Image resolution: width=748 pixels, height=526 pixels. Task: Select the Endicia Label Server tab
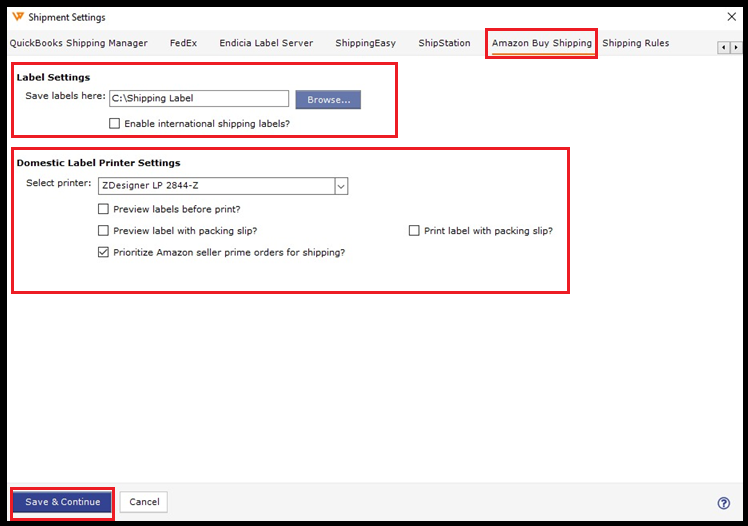tap(266, 43)
